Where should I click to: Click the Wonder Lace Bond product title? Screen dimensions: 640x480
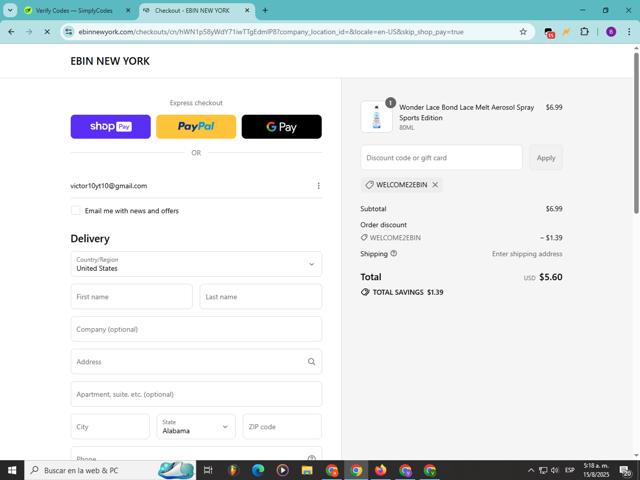(x=467, y=112)
